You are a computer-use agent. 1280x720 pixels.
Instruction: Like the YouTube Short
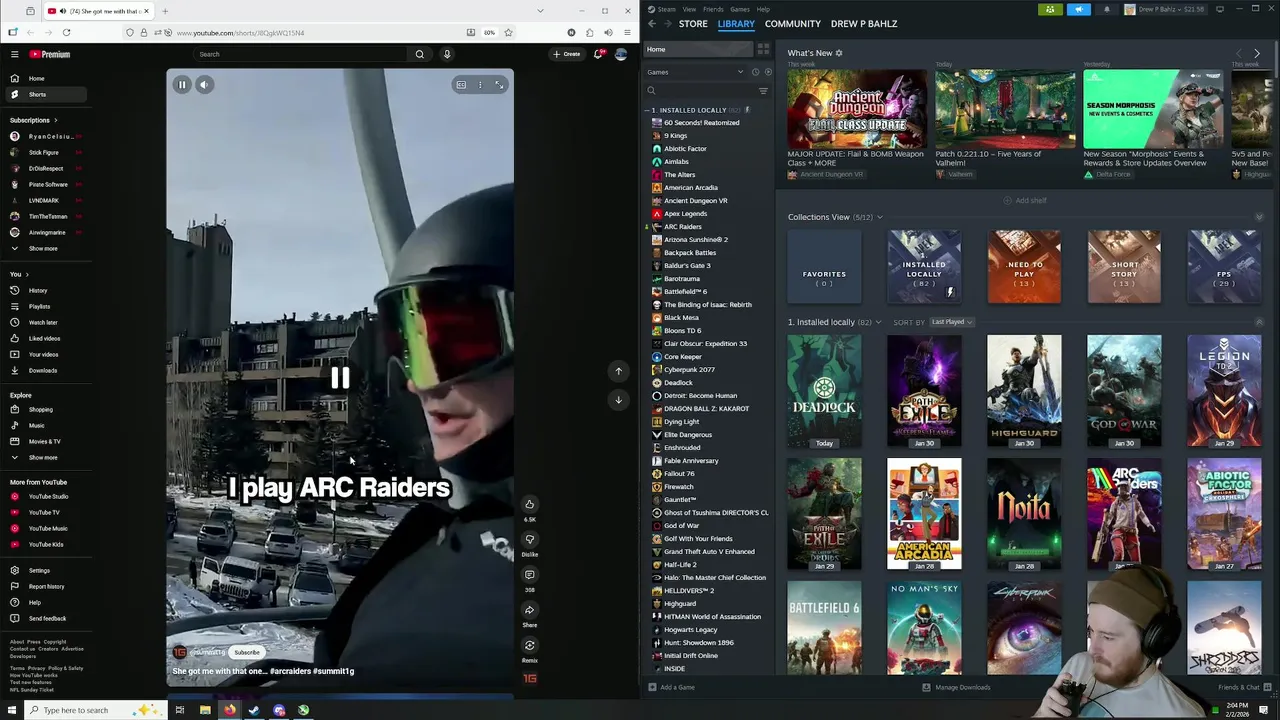530,504
